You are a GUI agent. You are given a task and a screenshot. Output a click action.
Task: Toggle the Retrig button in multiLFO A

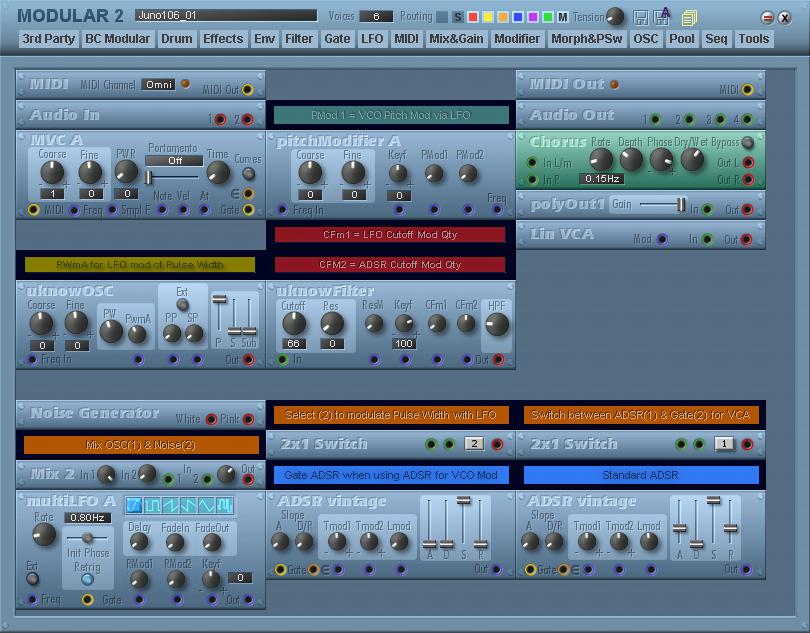point(88,578)
